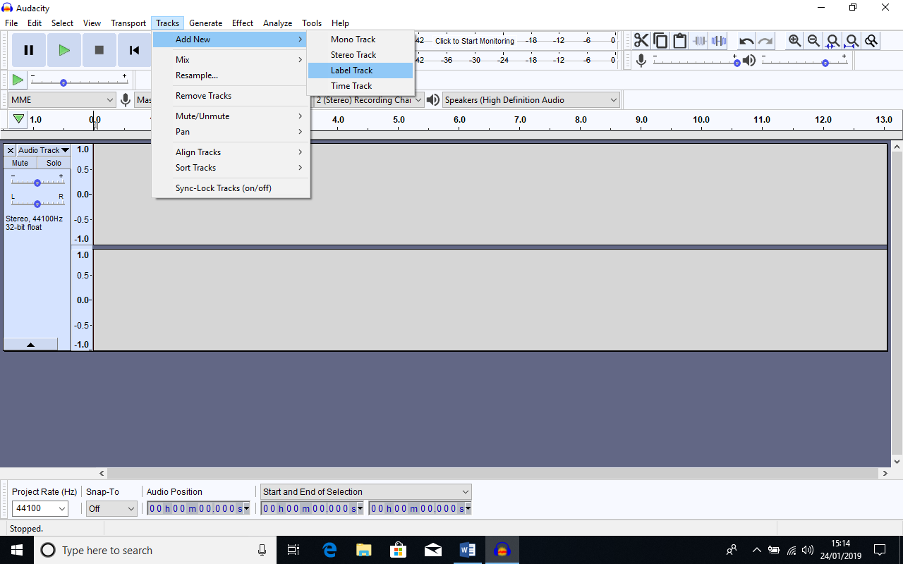Click the Paste clipboard icon
The image size is (904, 564).
[680, 40]
